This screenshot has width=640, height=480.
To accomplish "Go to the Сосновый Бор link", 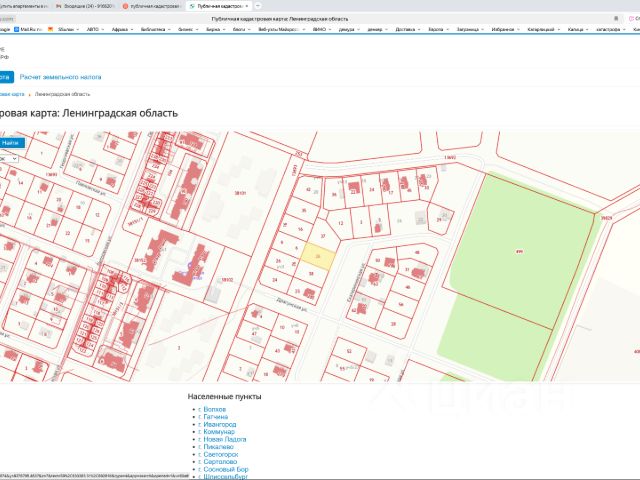I will [223, 468].
